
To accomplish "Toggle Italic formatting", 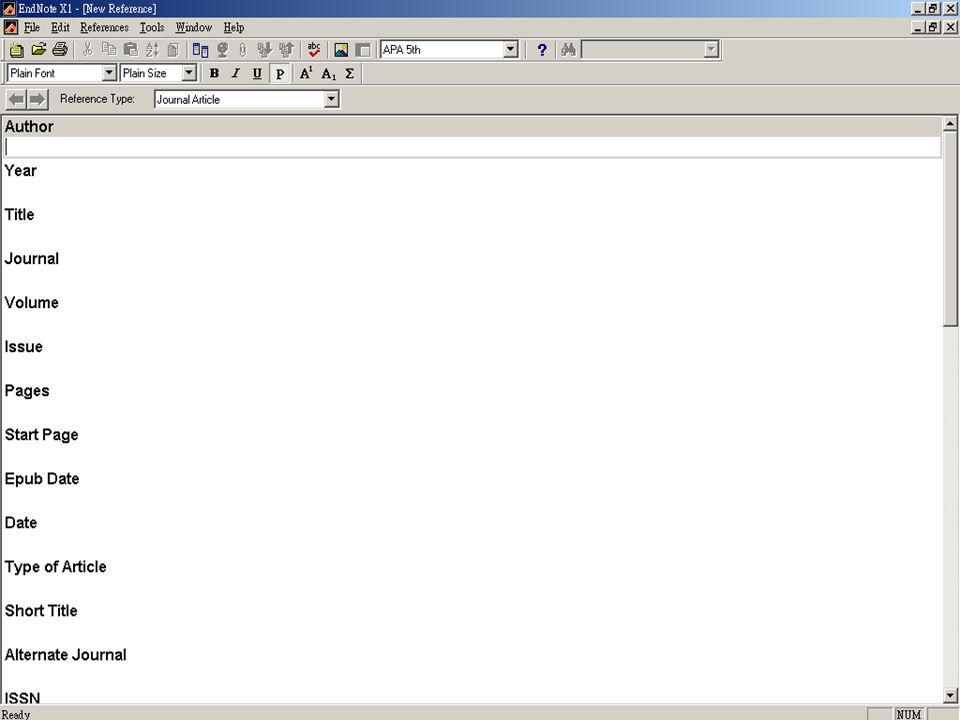I will point(236,73).
